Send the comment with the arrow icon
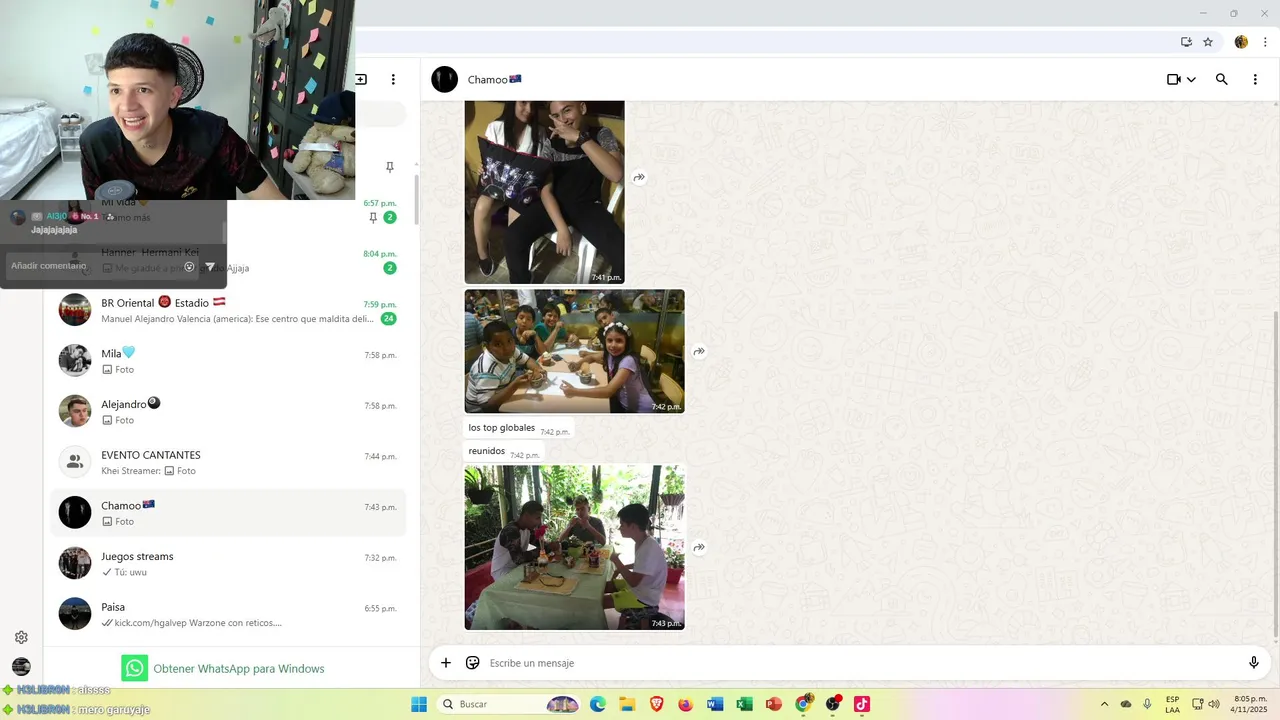Screen dimensions: 1280x720 point(210,266)
